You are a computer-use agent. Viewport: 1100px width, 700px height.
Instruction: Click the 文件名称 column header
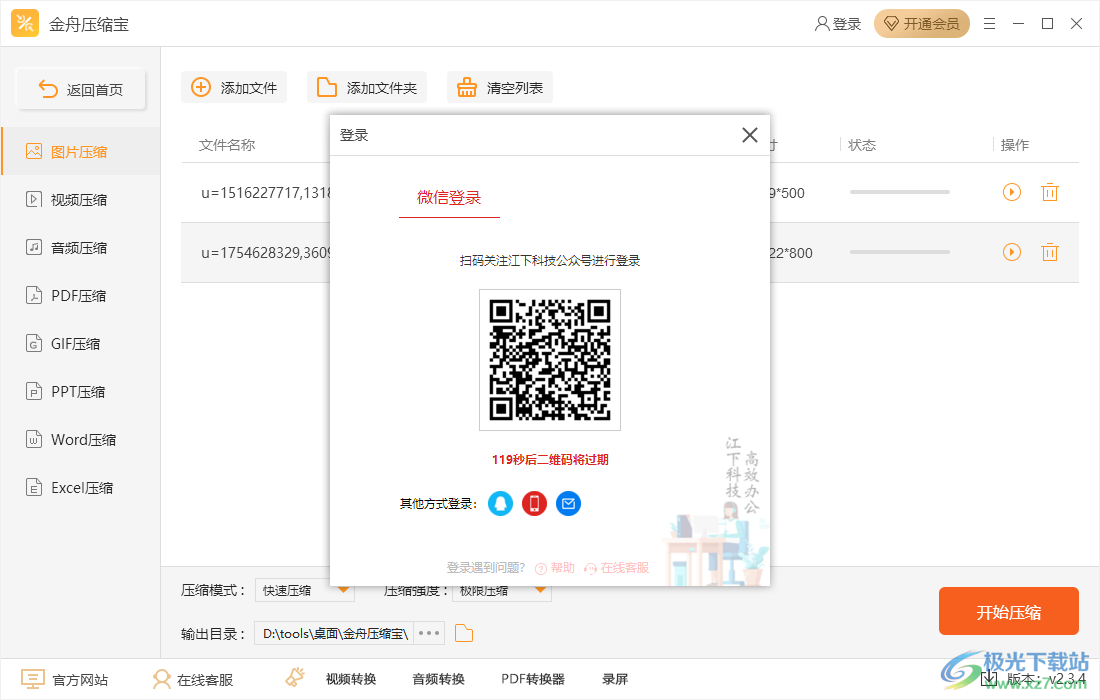(x=227, y=145)
